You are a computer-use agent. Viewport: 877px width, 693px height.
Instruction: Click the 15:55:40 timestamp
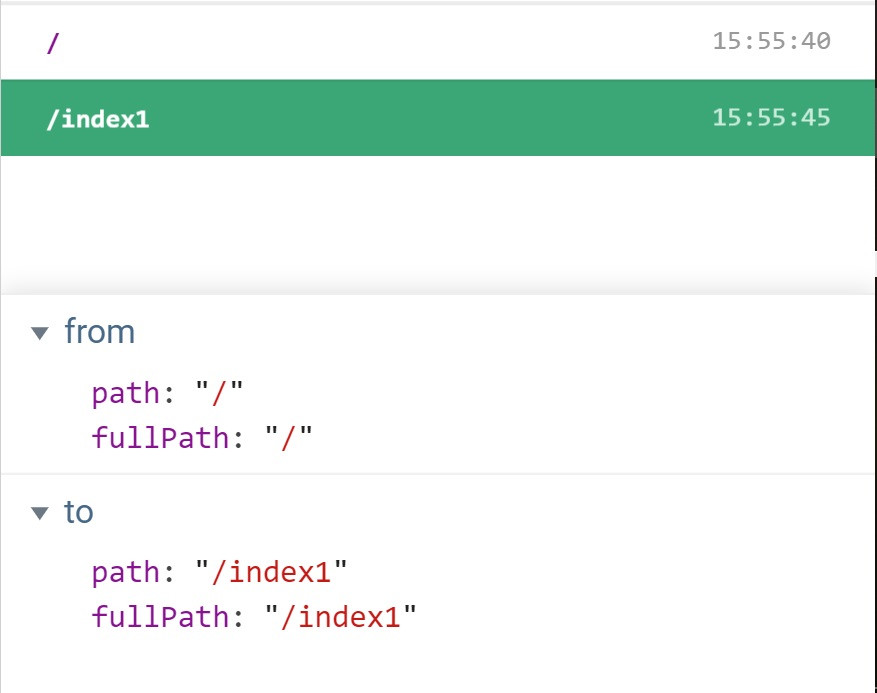click(771, 41)
